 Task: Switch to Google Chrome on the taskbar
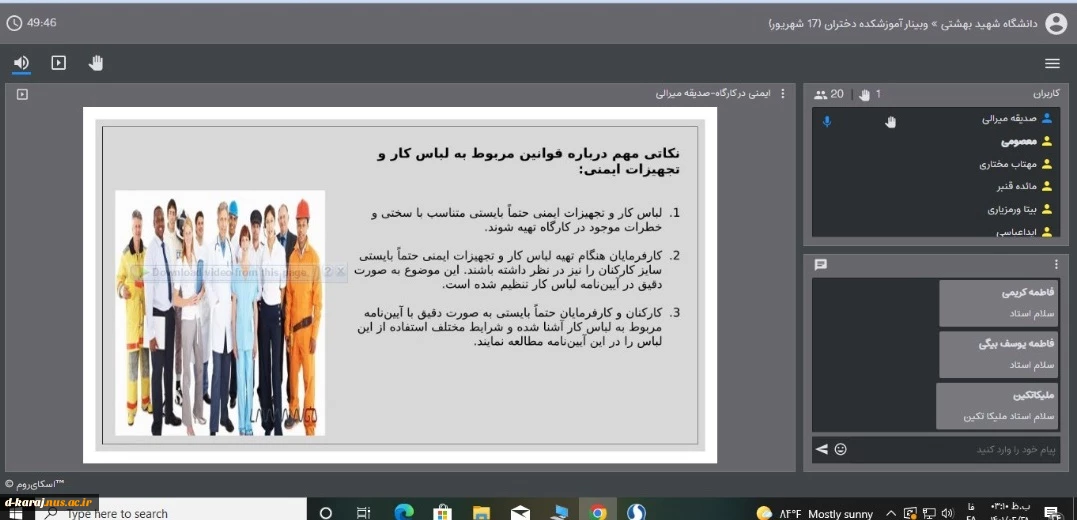tap(598, 512)
